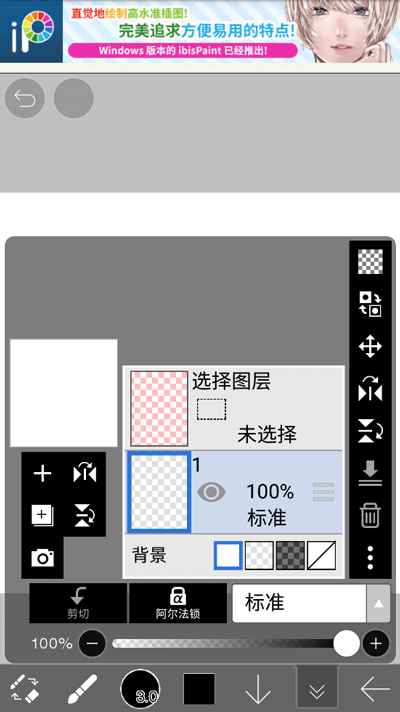Delete layer with trash icon
400x712 pixels.
click(370, 516)
